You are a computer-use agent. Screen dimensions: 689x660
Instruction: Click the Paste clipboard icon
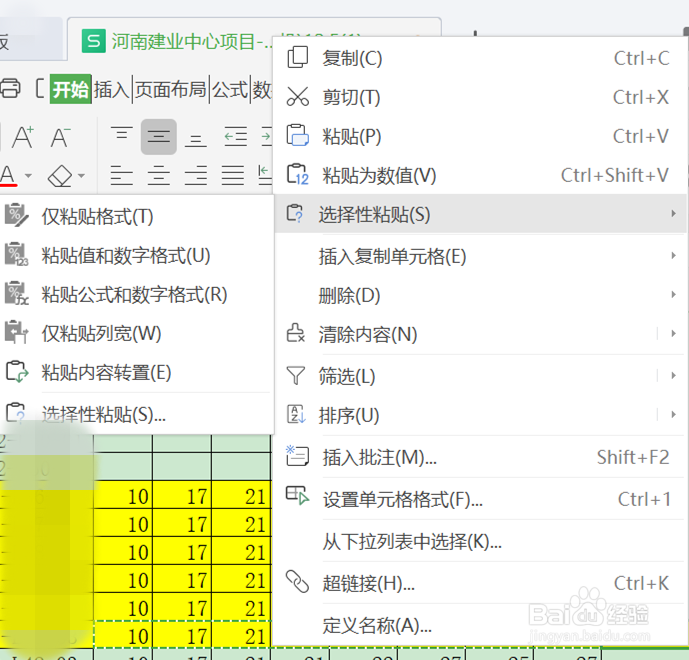297,135
